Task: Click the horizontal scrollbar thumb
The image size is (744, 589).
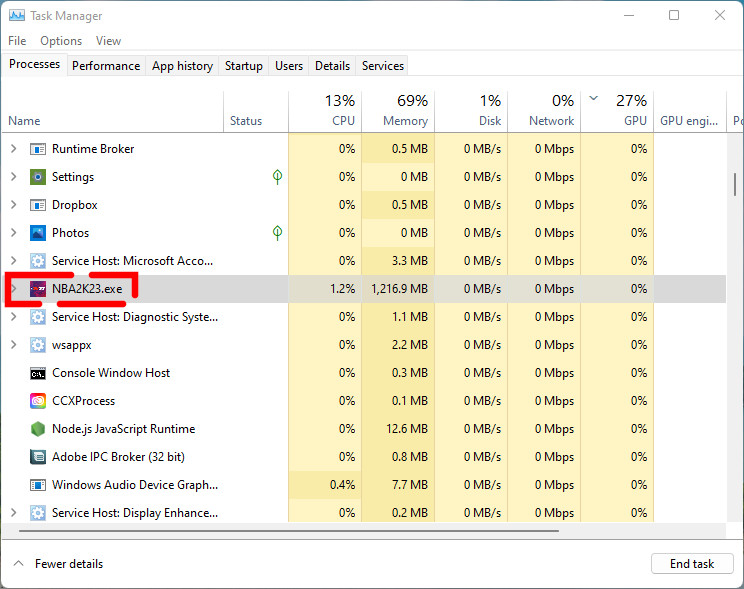Action: pyautogui.click(x=288, y=531)
